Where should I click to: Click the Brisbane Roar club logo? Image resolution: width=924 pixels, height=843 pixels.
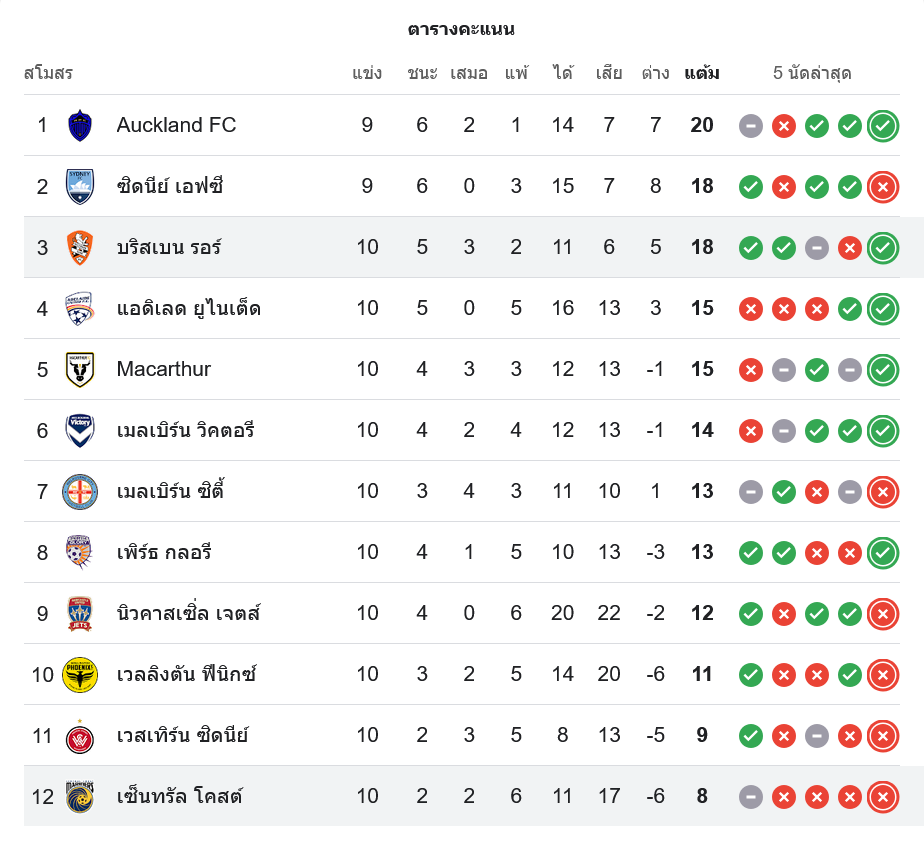point(80,248)
